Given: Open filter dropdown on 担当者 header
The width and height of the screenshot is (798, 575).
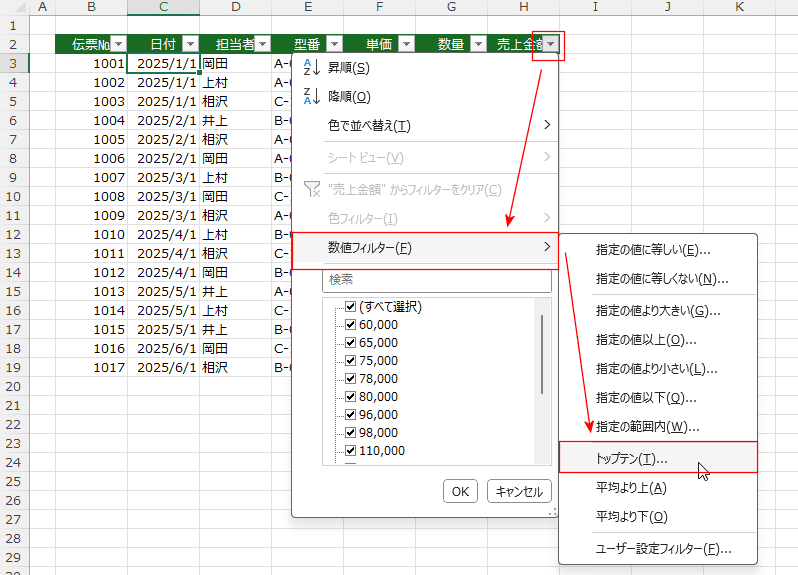Looking at the screenshot, I should coord(262,44).
